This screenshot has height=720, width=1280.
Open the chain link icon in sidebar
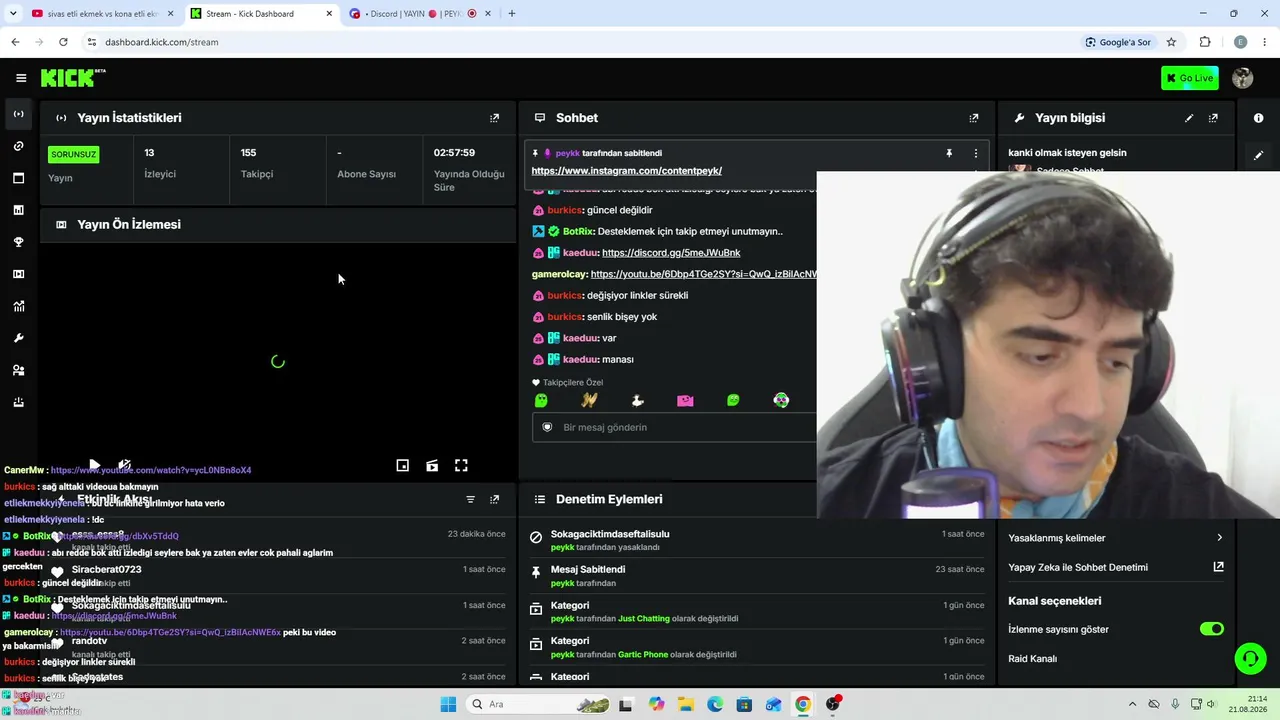pyautogui.click(x=18, y=146)
